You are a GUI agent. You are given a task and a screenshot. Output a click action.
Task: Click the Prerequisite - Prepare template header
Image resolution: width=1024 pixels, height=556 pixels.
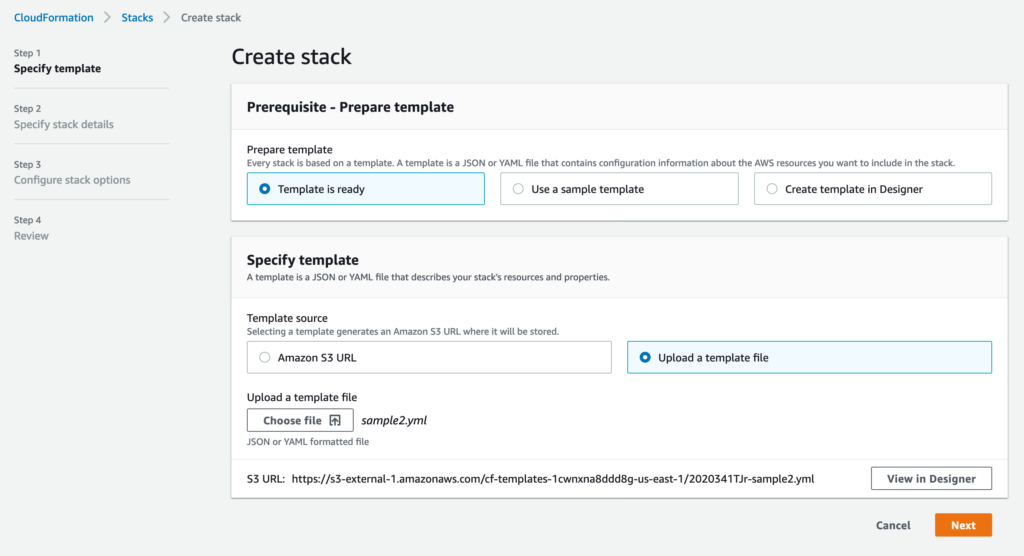point(350,107)
